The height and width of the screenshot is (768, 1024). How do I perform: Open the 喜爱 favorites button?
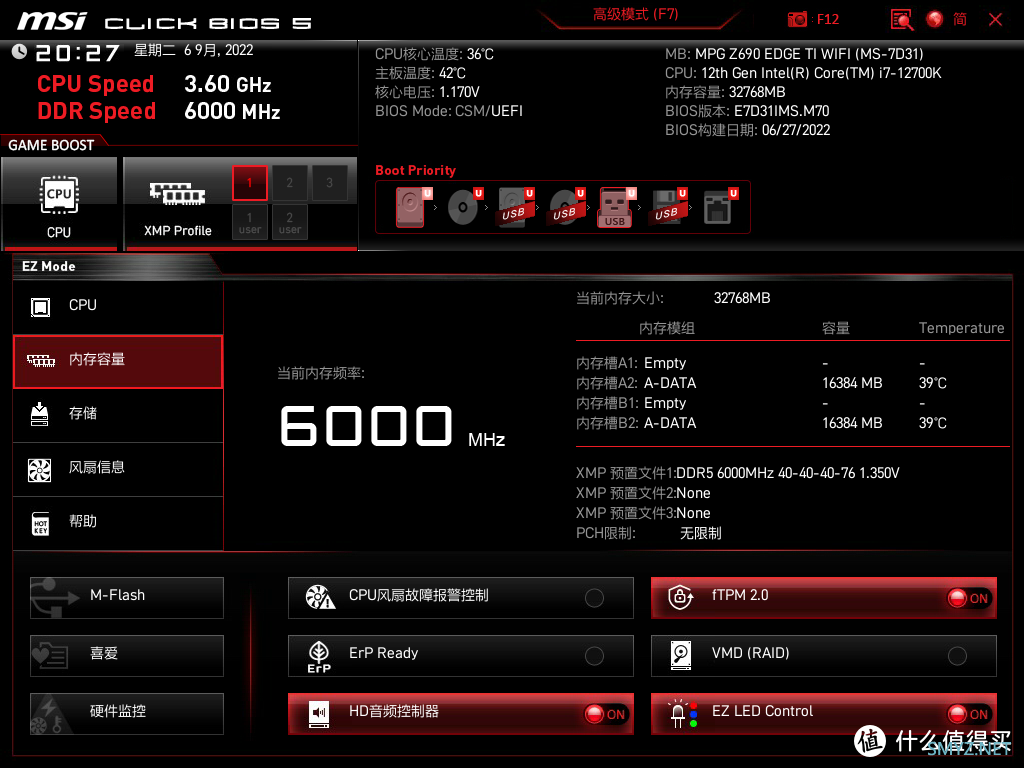click(127, 656)
